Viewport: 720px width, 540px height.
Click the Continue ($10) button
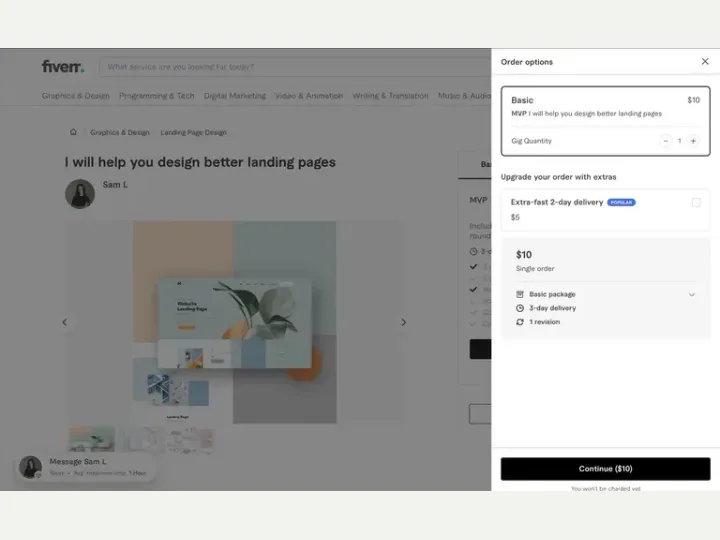[x=605, y=469]
